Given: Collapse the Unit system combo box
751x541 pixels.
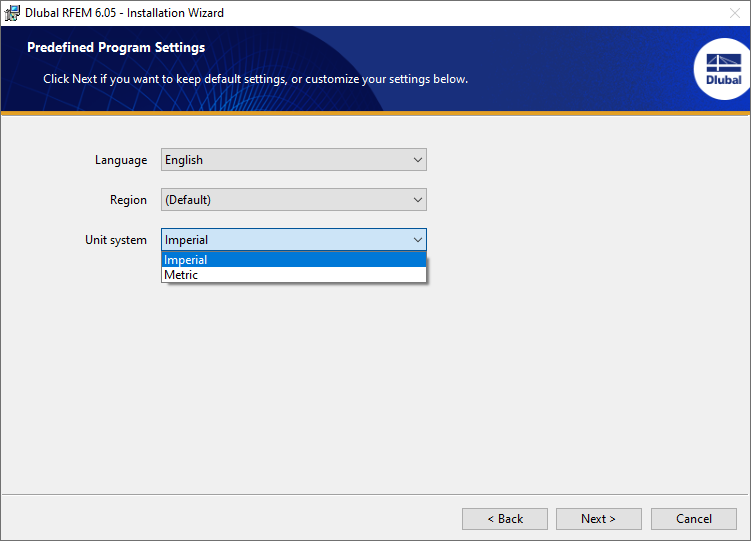Looking at the screenshot, I should 294,239.
